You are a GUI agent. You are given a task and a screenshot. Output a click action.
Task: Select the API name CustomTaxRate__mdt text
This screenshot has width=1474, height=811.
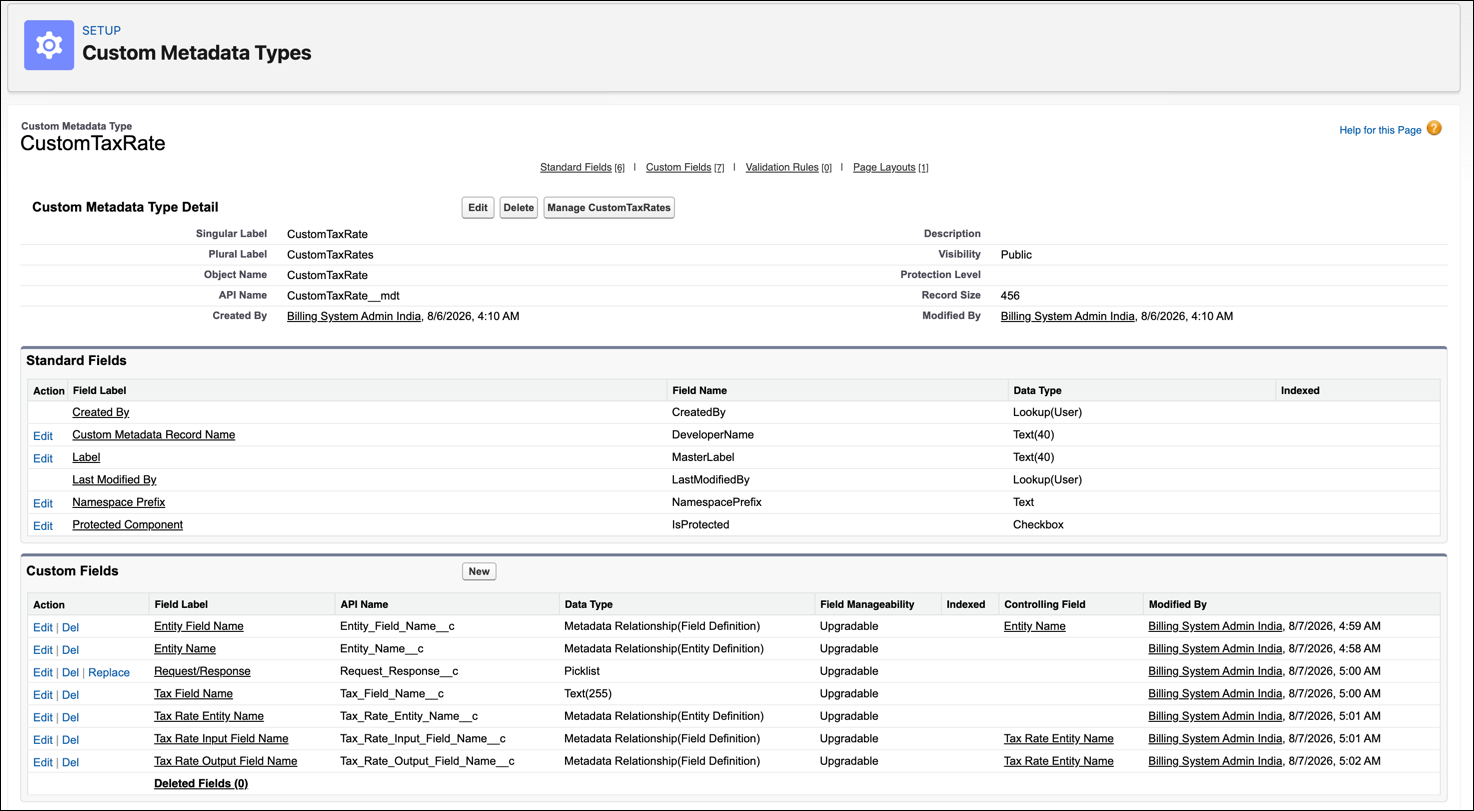pos(343,296)
